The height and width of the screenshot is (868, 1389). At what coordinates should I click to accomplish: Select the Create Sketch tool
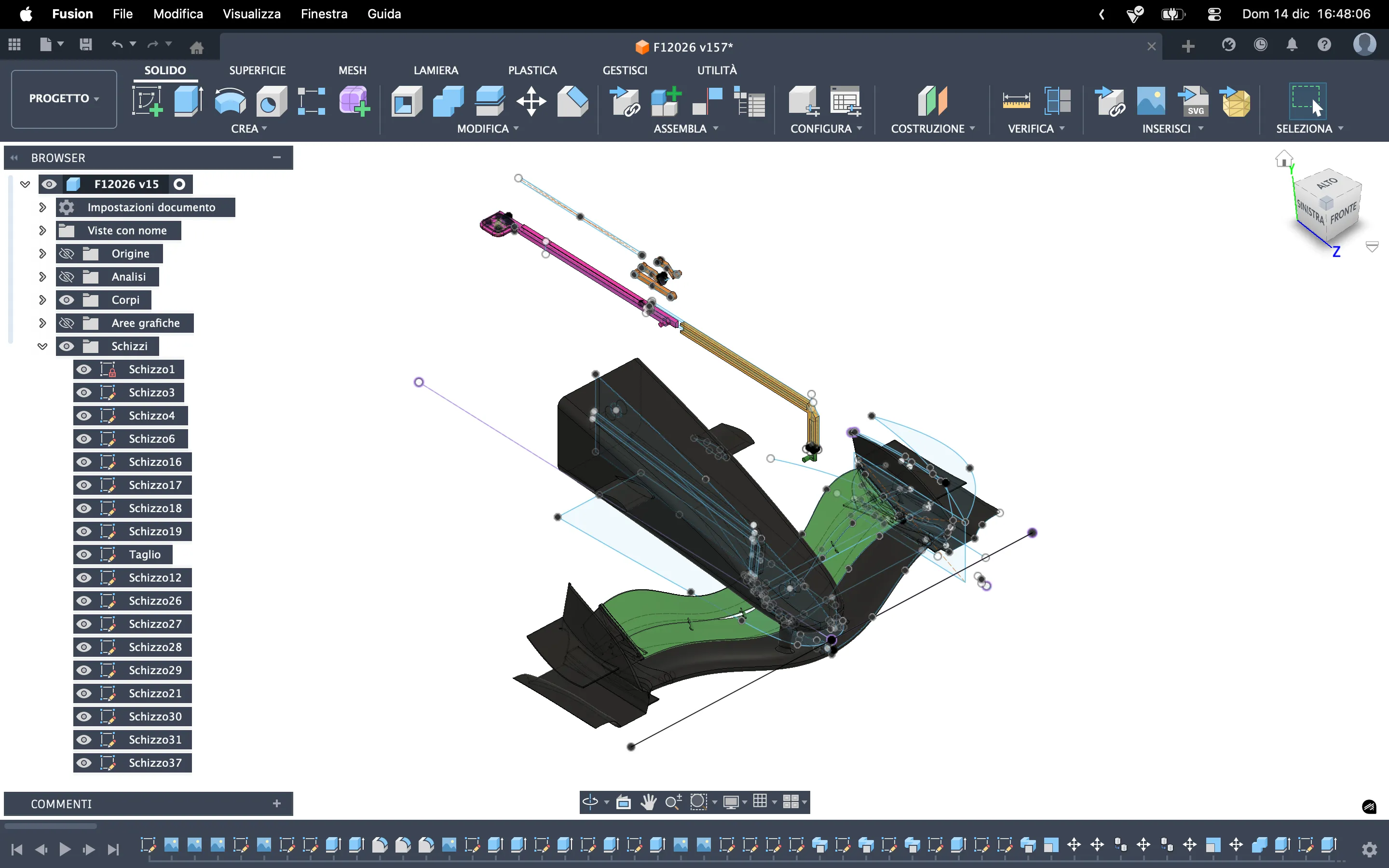tap(147, 101)
